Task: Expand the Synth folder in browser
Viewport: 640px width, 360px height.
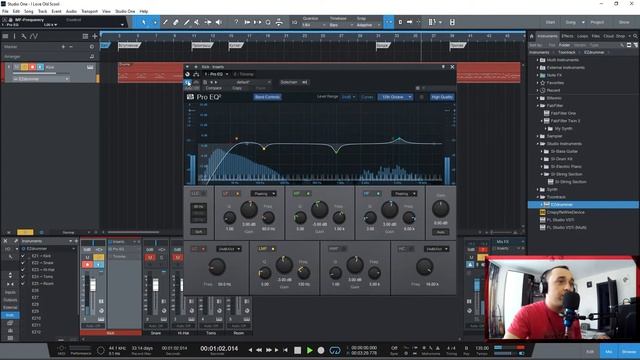Action: pos(538,189)
